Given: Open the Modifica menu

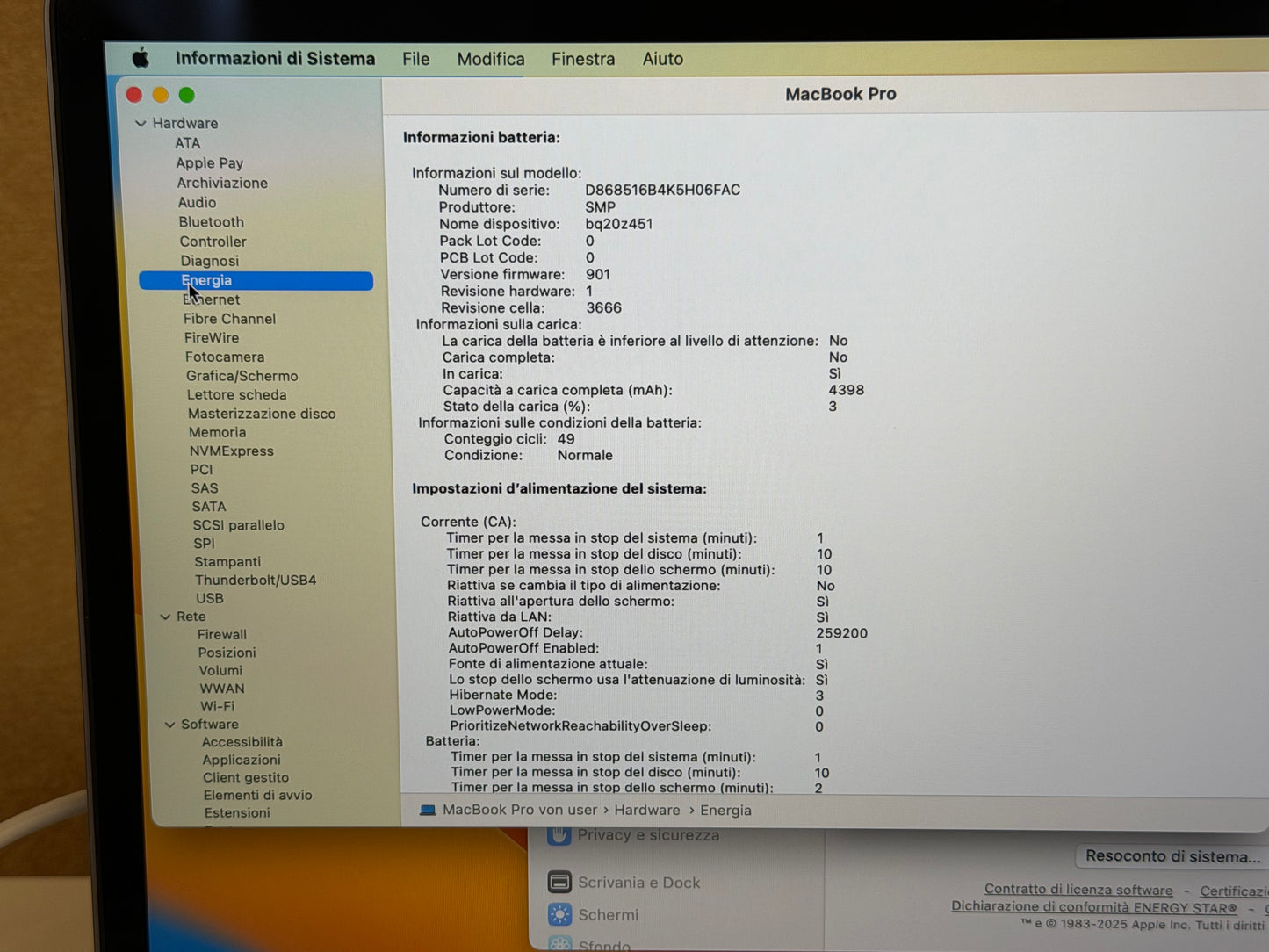Looking at the screenshot, I should tap(491, 59).
